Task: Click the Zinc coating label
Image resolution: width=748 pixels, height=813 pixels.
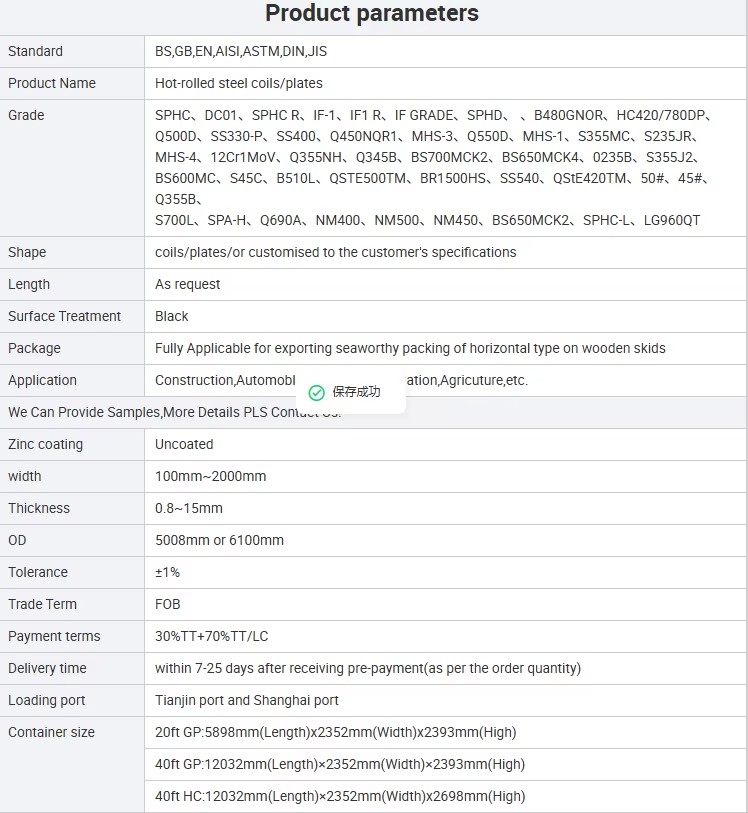Action: [x=46, y=444]
